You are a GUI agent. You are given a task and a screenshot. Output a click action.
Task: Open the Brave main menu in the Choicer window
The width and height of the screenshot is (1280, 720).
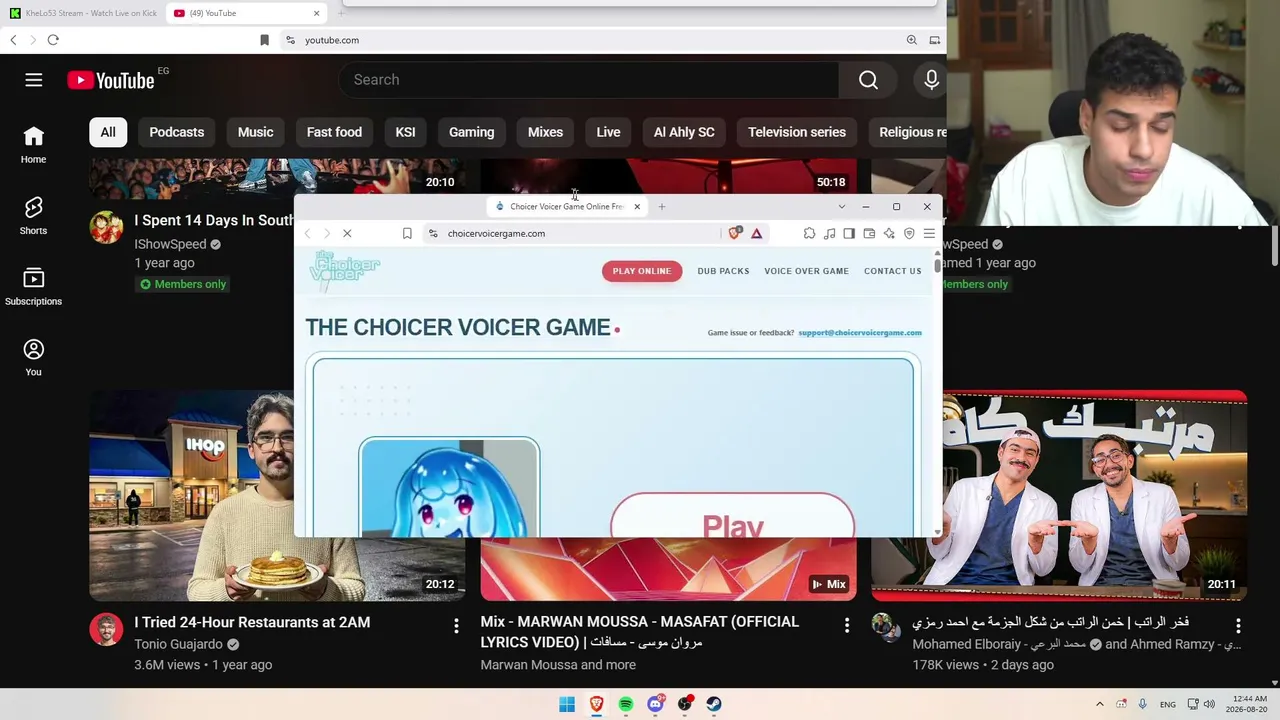(929, 233)
